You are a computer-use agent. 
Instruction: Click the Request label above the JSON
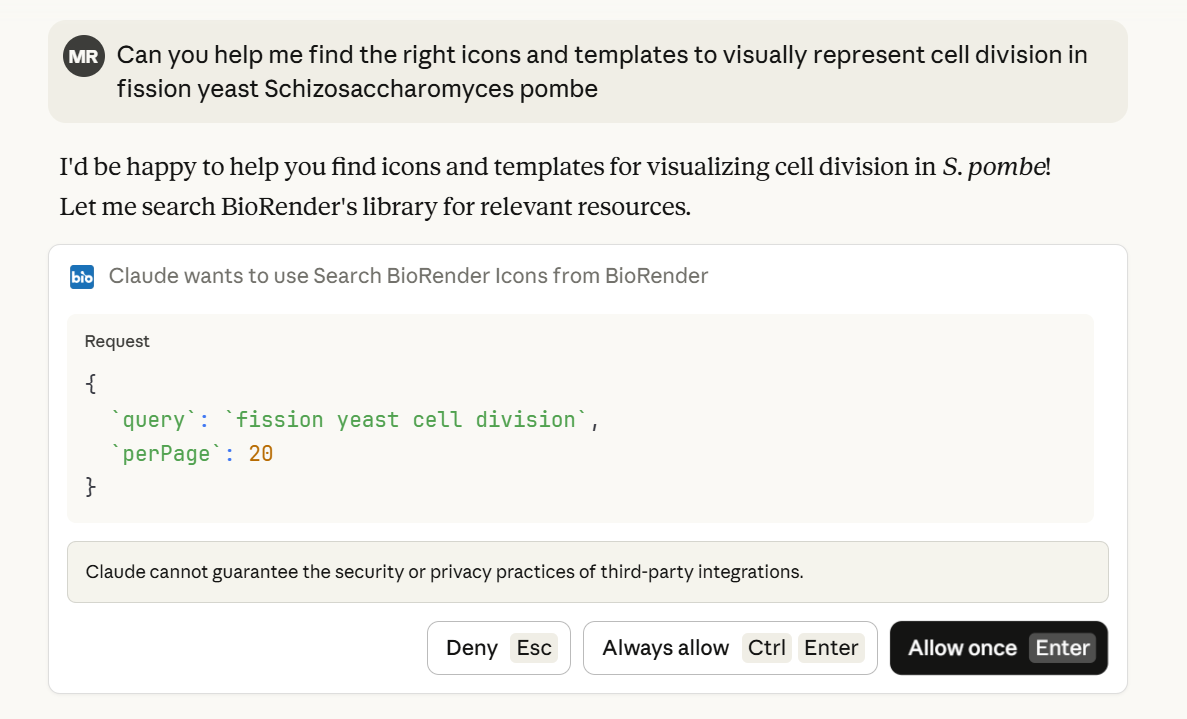pos(117,341)
